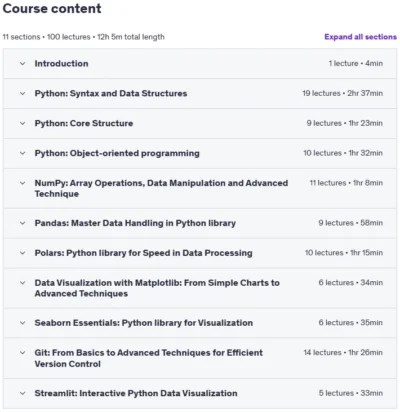
Task: Expand the Streamlit section chevron
Action: click(22, 393)
